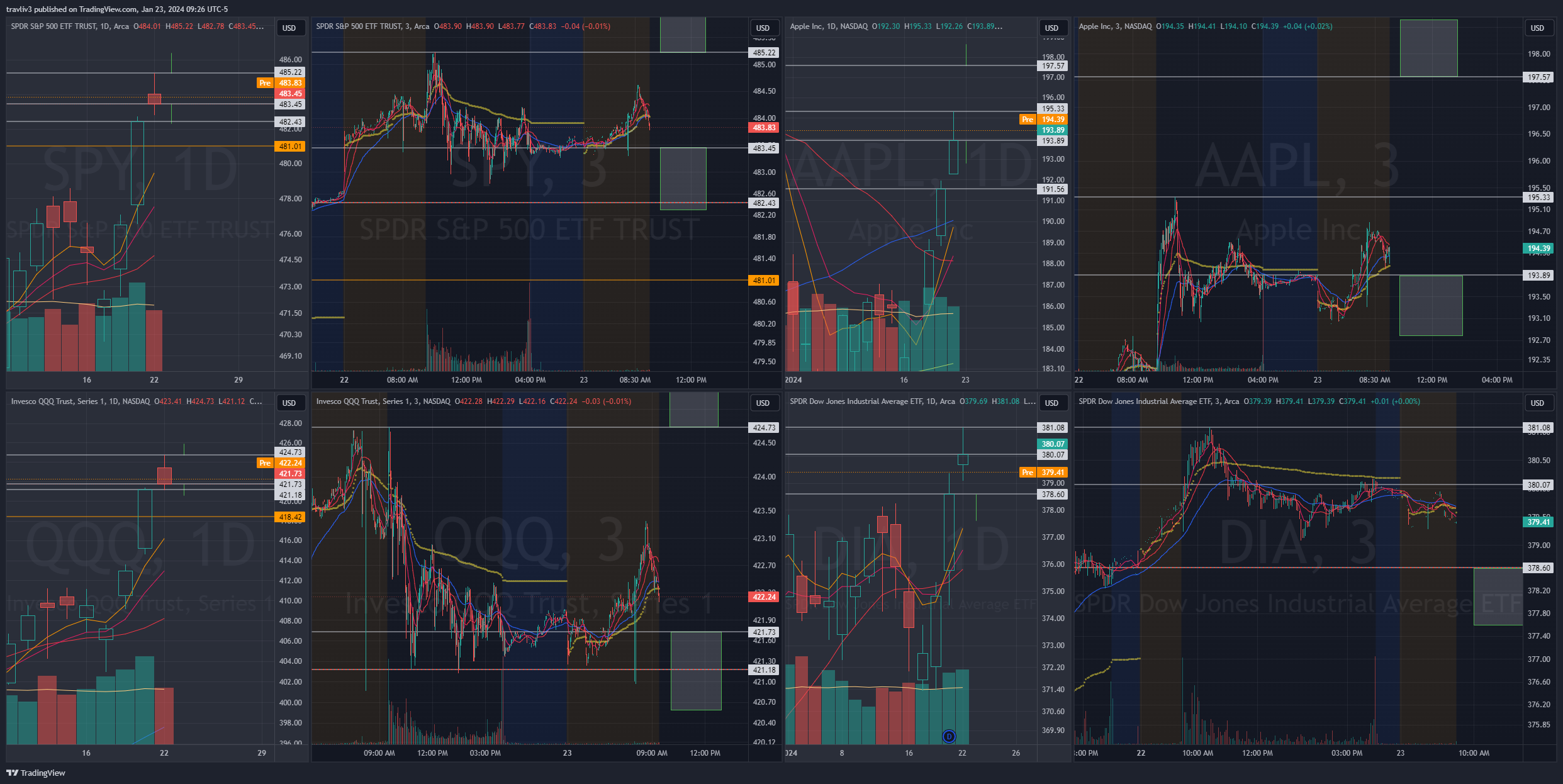This screenshot has width=1563, height=784.
Task: Click the orange Pre tag on QQQ daily chart
Action: 265,463
